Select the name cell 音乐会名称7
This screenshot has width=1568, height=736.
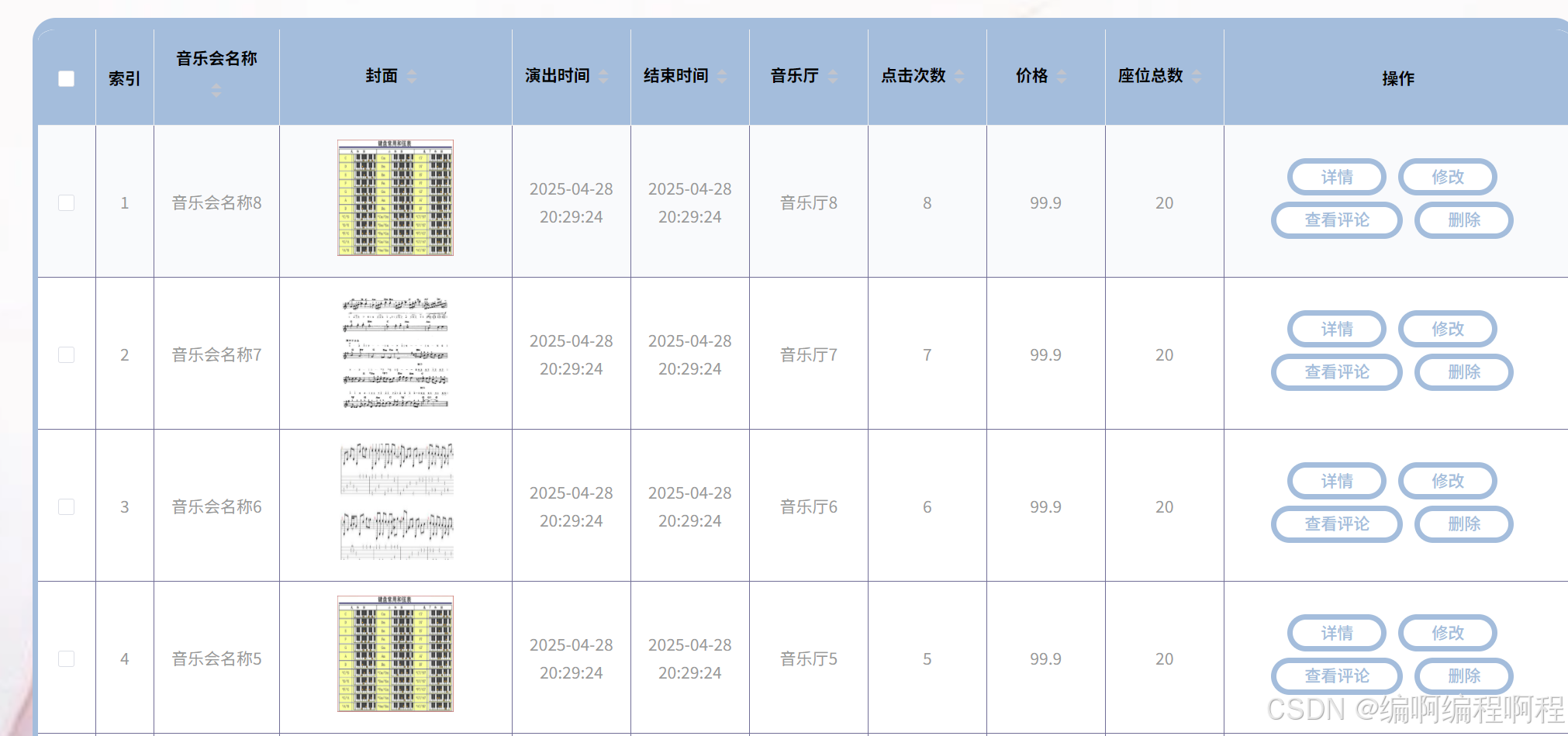click(216, 354)
